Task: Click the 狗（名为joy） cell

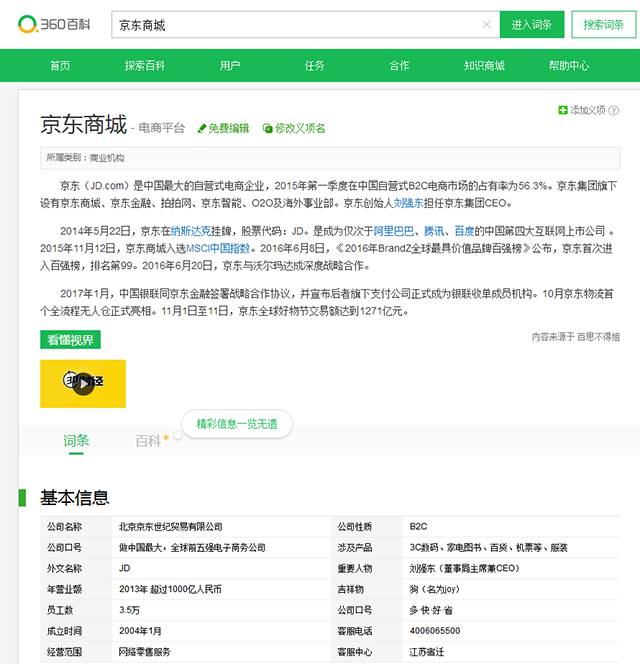Action: (x=435, y=589)
